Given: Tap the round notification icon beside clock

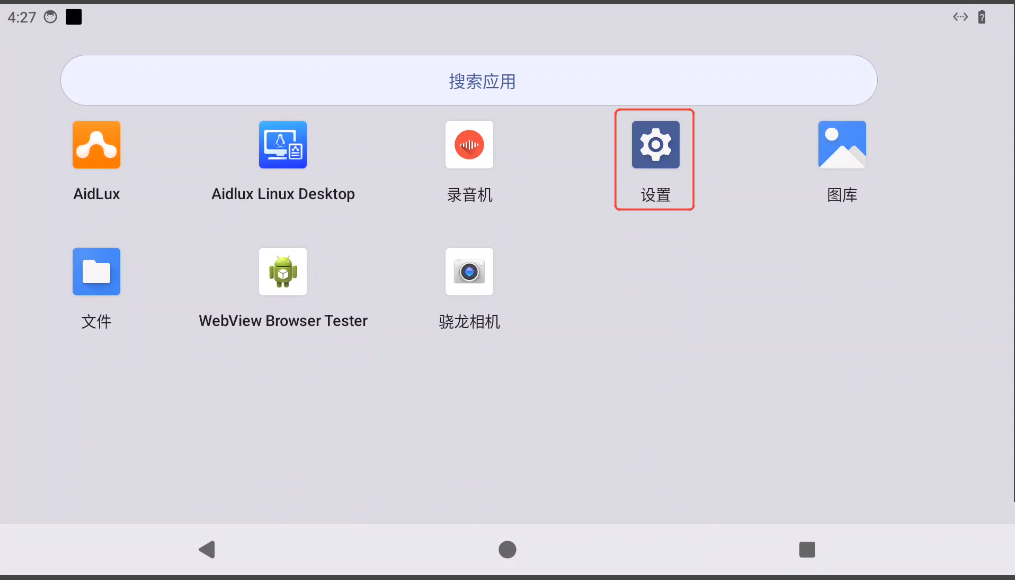Looking at the screenshot, I should click(x=50, y=17).
